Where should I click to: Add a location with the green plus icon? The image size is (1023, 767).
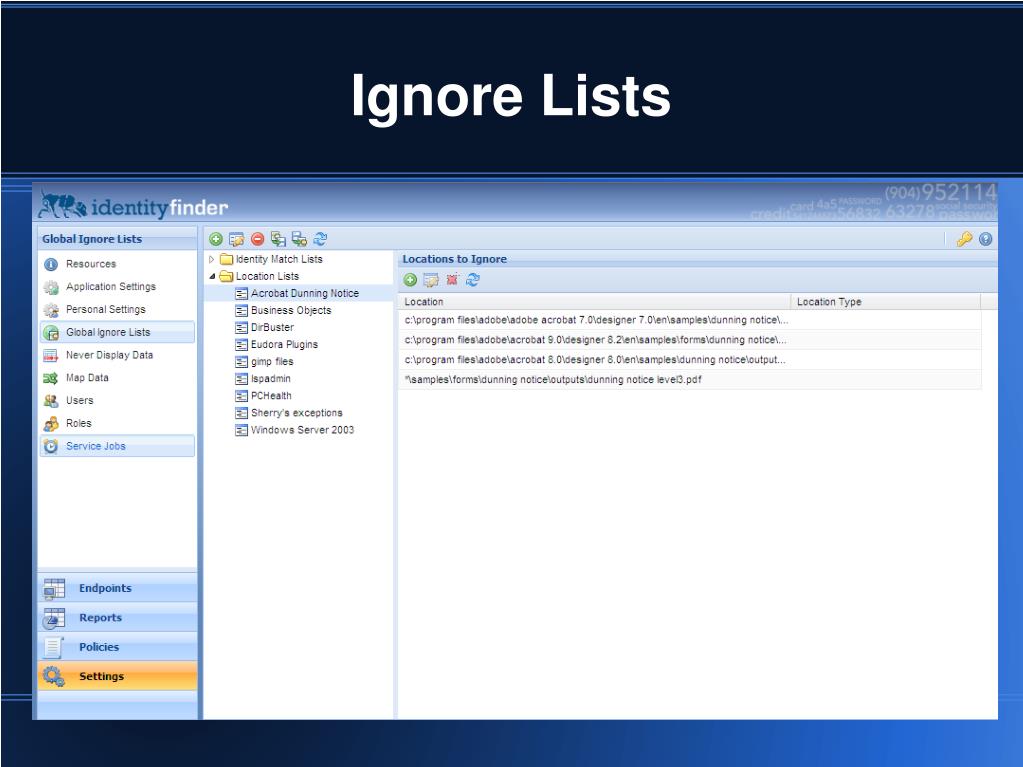(410, 280)
